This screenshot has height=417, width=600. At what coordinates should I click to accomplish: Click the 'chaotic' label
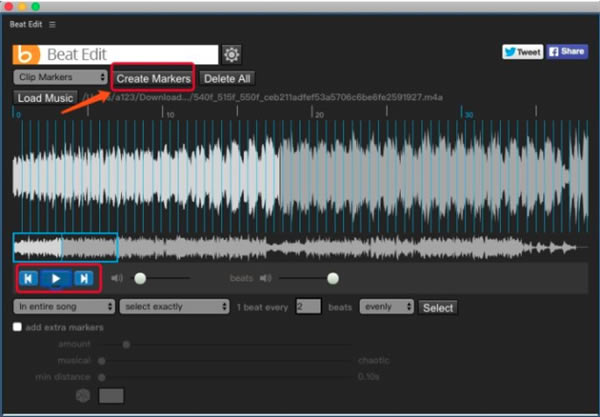click(x=374, y=360)
